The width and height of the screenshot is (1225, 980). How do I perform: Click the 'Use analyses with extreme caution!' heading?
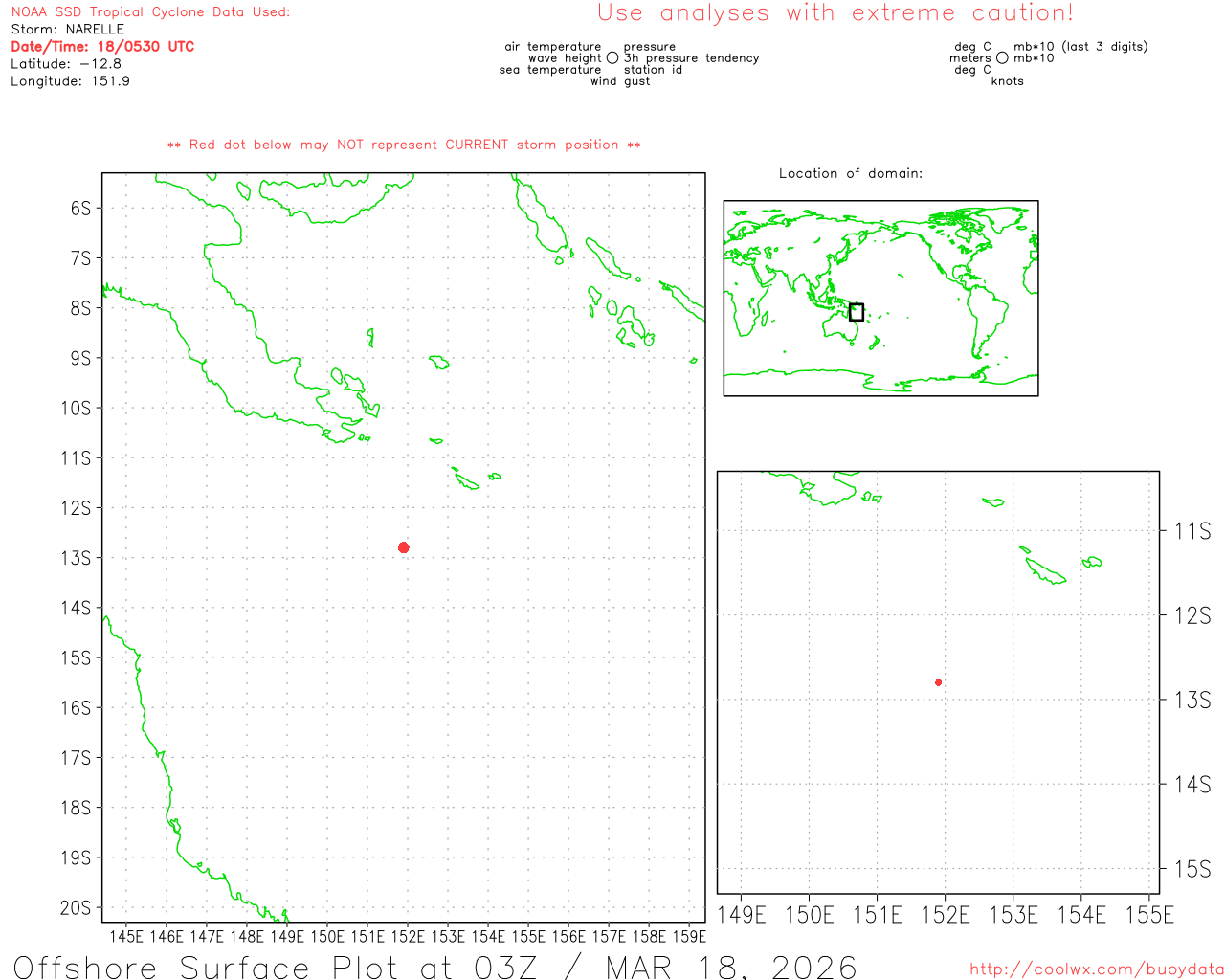pyautogui.click(x=835, y=13)
